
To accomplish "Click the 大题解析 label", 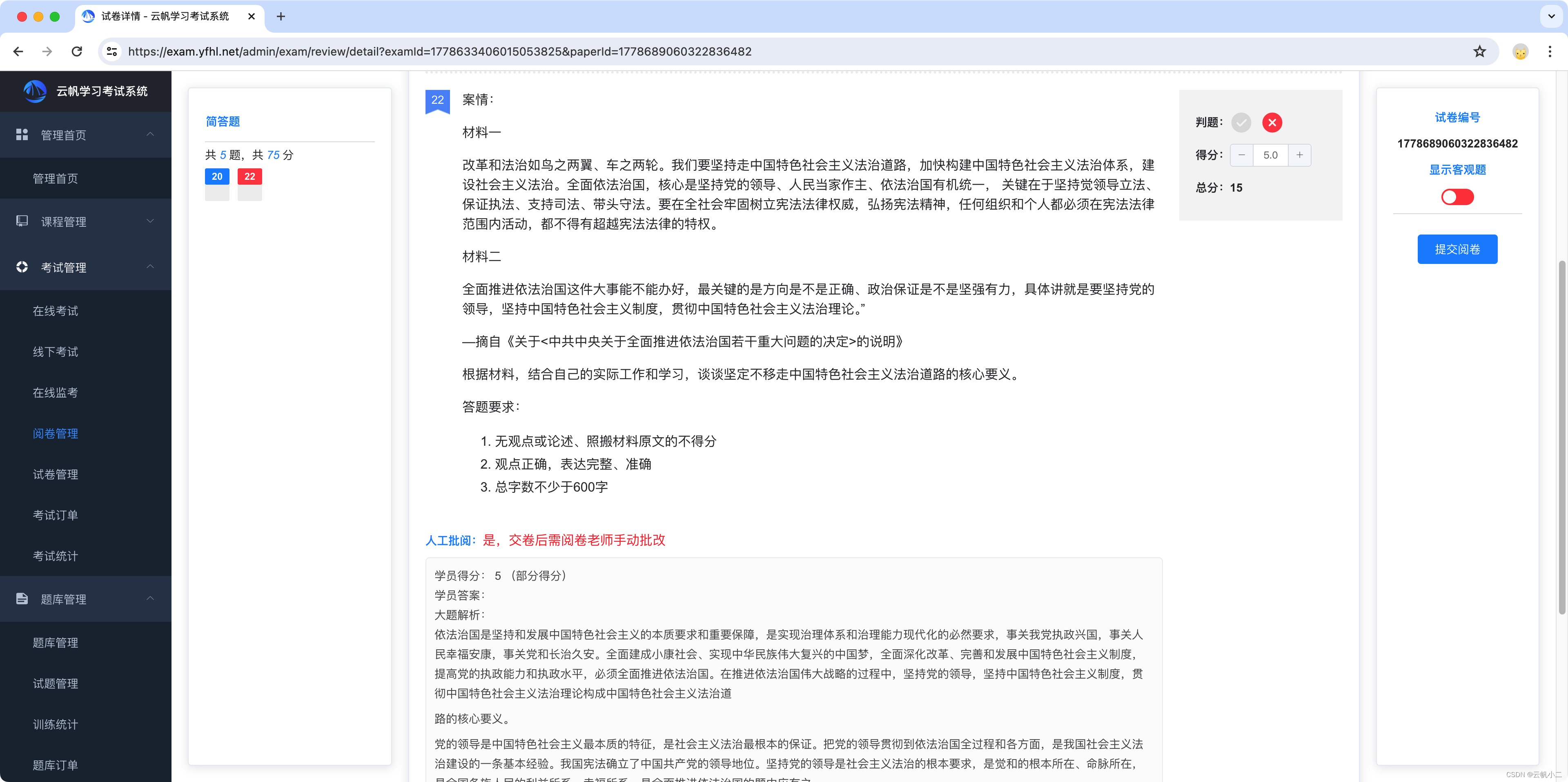I will pos(459,614).
